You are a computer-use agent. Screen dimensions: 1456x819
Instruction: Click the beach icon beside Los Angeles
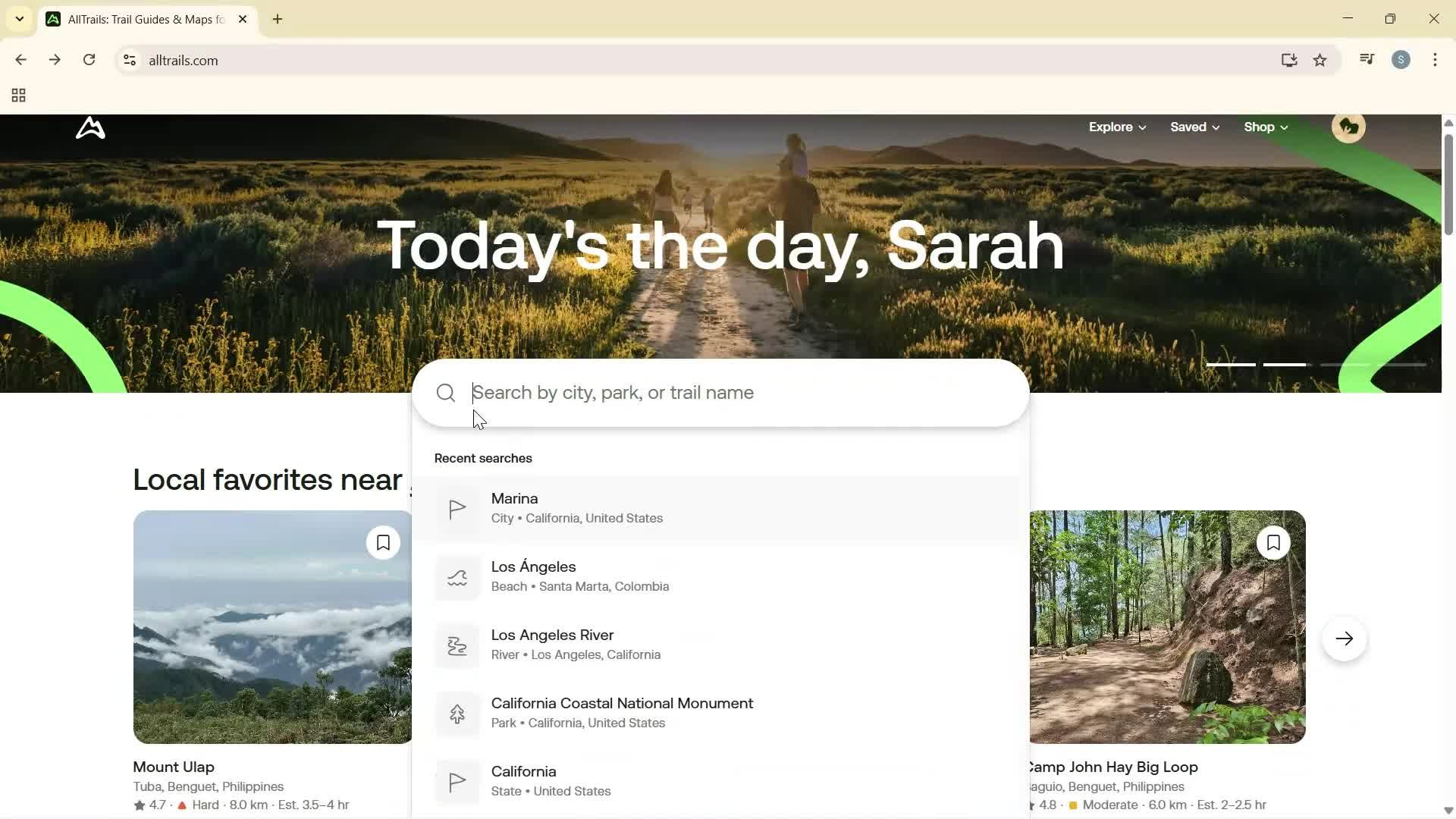tap(457, 577)
